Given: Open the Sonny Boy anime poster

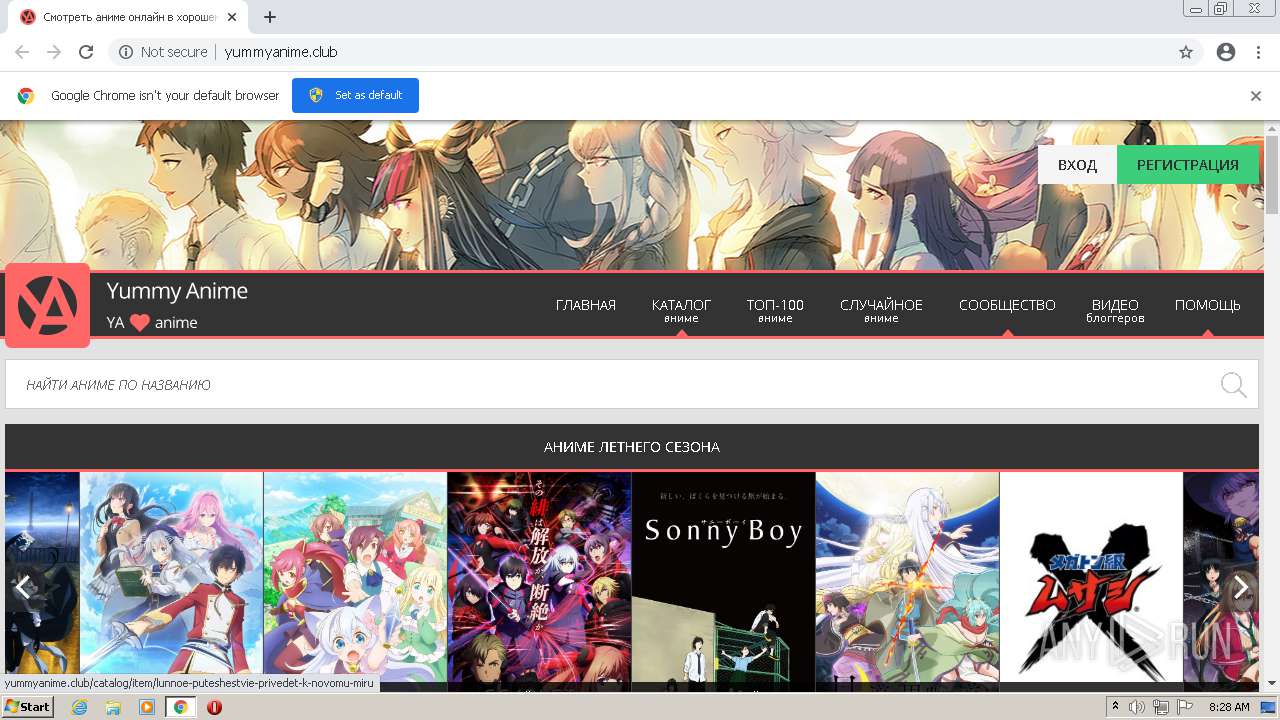Looking at the screenshot, I should 723,581.
